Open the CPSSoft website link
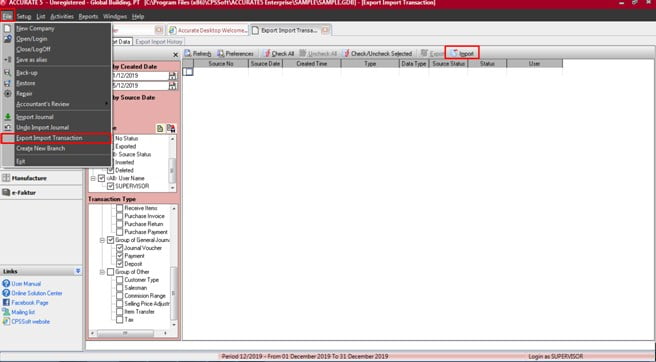This screenshot has width=656, height=362. 31,322
